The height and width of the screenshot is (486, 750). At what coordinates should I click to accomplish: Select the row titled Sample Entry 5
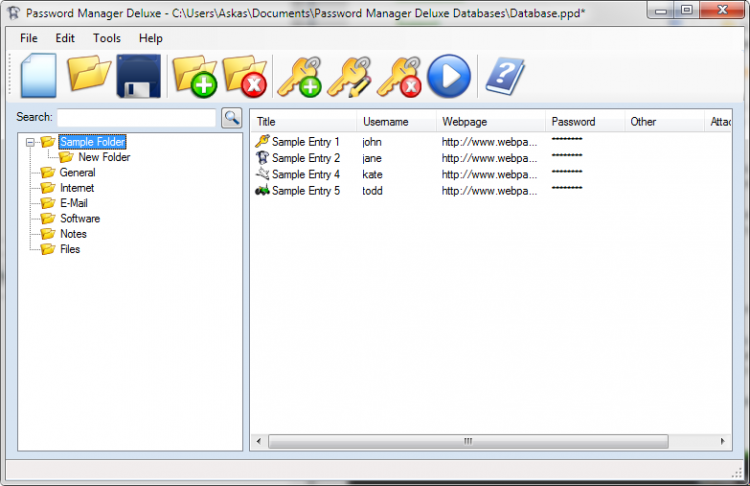point(491,190)
